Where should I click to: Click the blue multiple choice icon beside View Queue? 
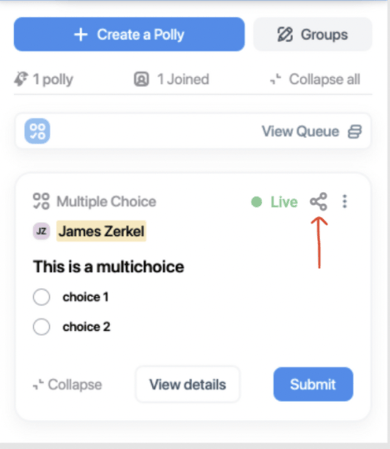pos(37,131)
